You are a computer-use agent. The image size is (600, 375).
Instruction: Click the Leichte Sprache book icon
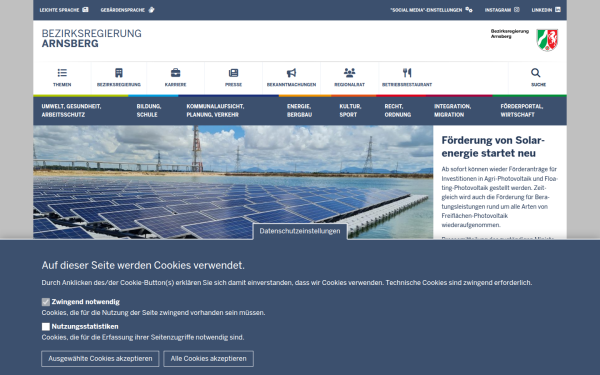point(85,10)
